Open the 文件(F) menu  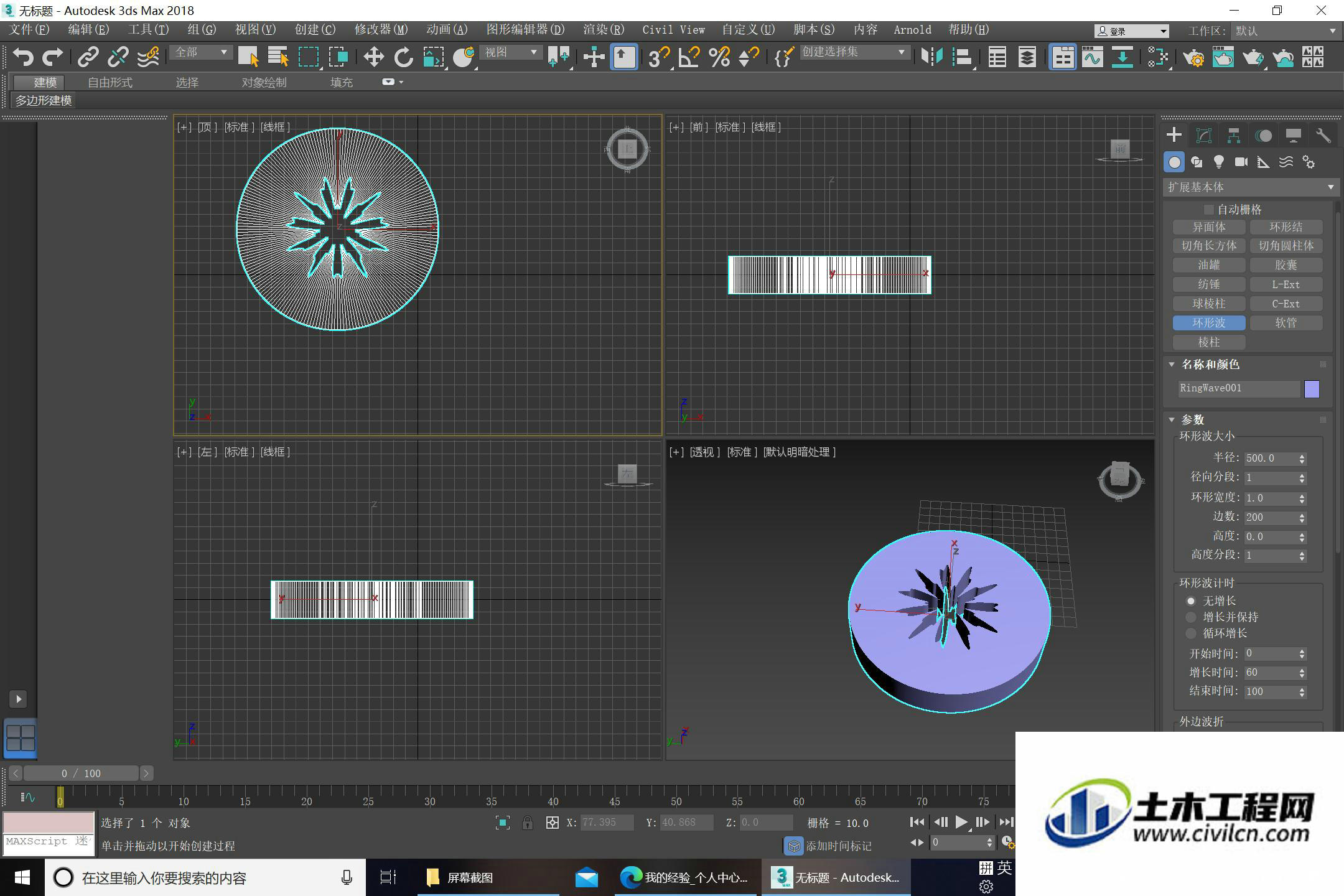(x=29, y=29)
